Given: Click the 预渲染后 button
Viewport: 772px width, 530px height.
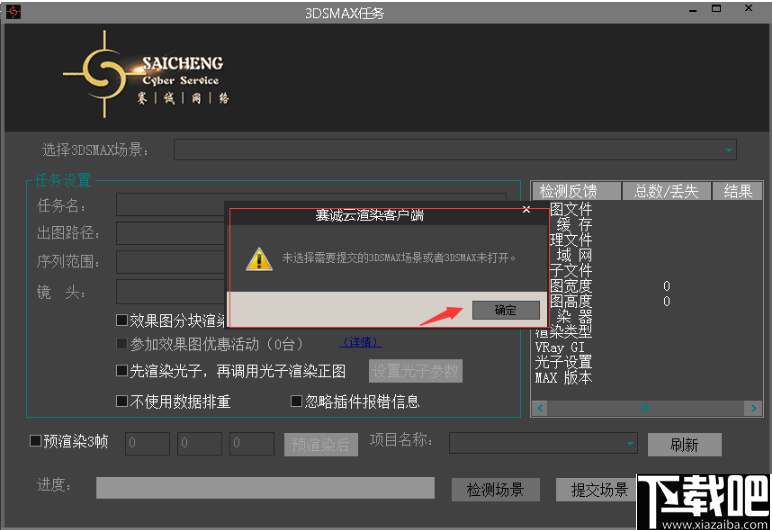Looking at the screenshot, I should tap(321, 444).
